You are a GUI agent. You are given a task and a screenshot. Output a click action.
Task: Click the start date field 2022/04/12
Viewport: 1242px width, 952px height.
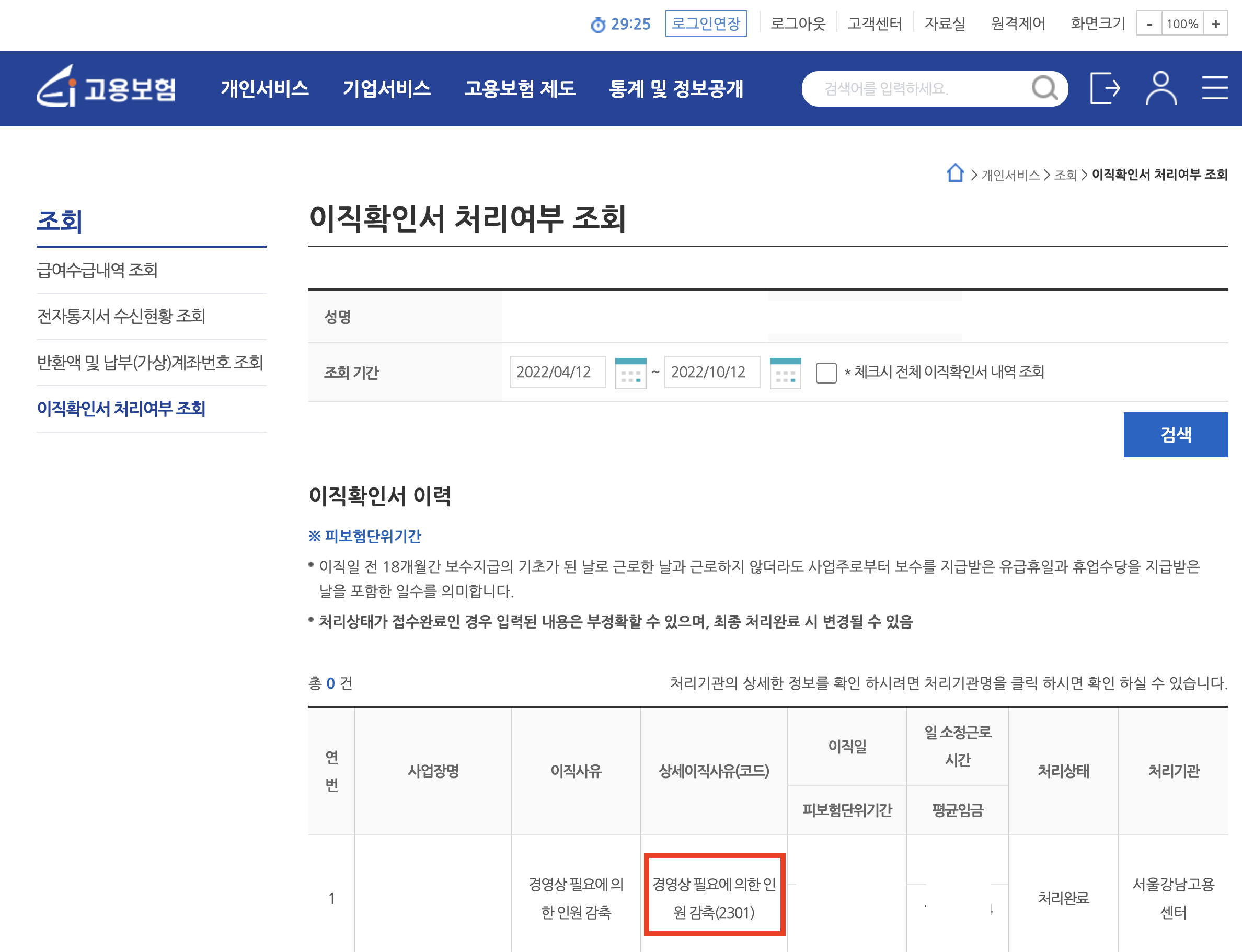558,373
